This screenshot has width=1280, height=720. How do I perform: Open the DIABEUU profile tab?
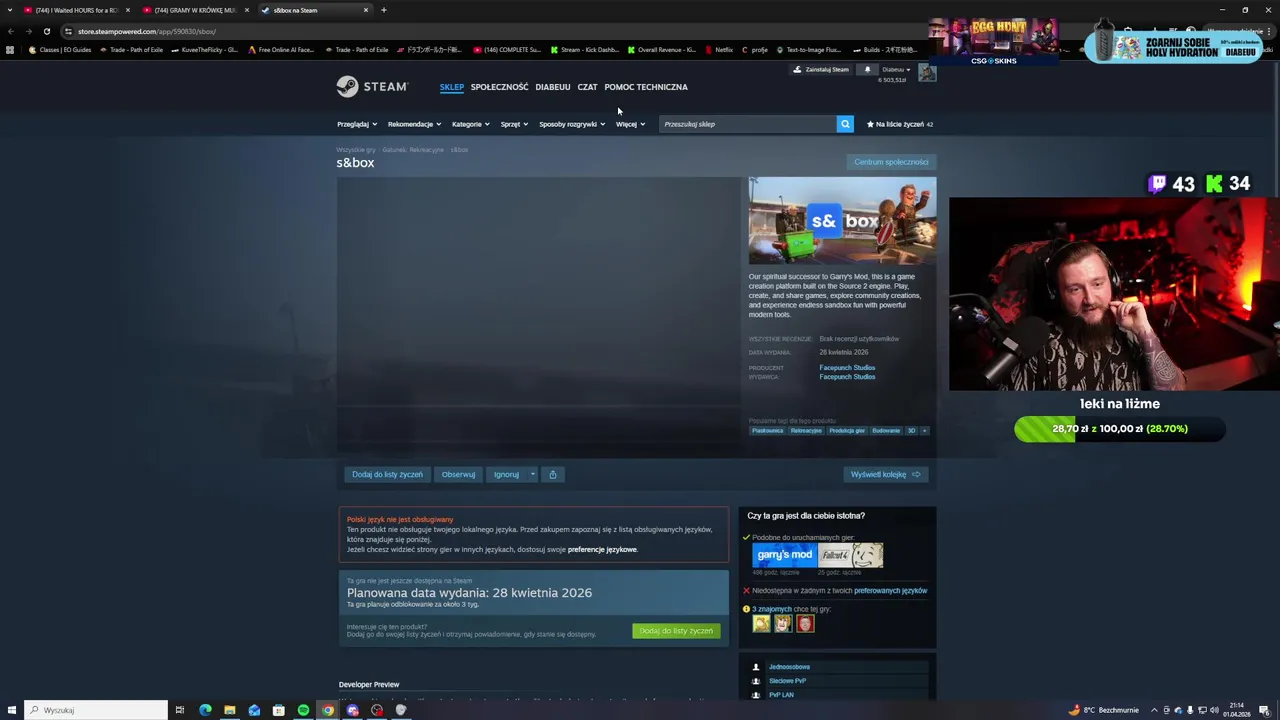pyautogui.click(x=553, y=87)
